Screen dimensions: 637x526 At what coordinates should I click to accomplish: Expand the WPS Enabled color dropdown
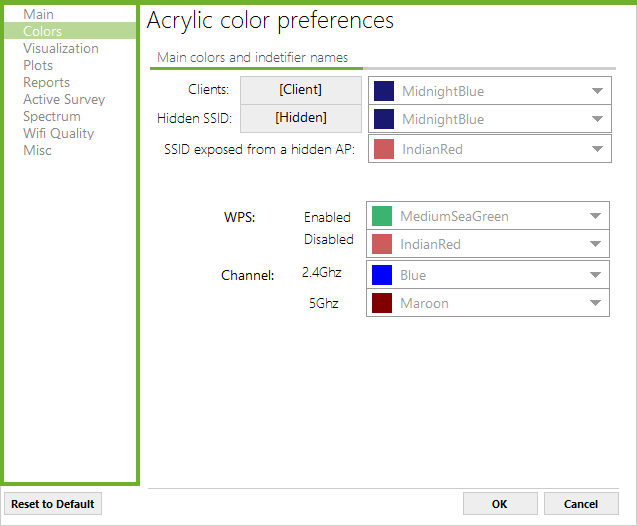(595, 216)
